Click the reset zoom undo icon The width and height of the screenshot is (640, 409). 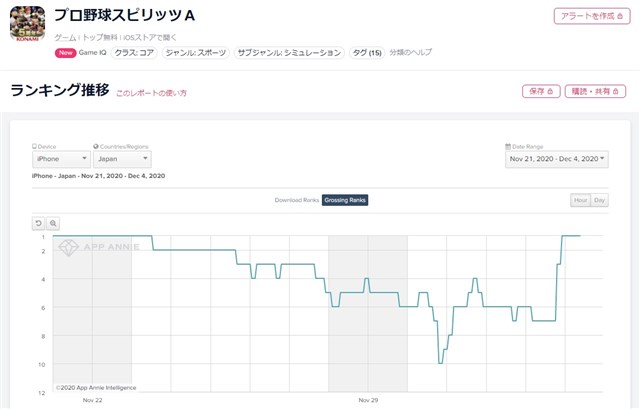point(38,223)
